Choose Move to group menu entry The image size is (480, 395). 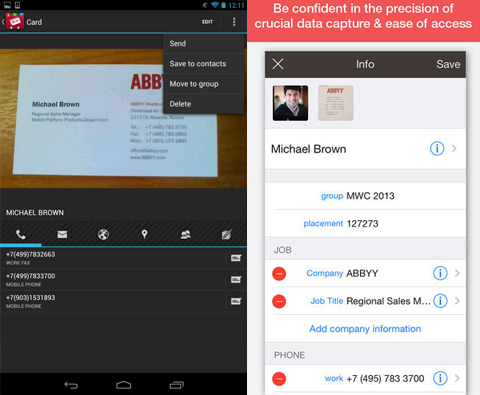204,84
